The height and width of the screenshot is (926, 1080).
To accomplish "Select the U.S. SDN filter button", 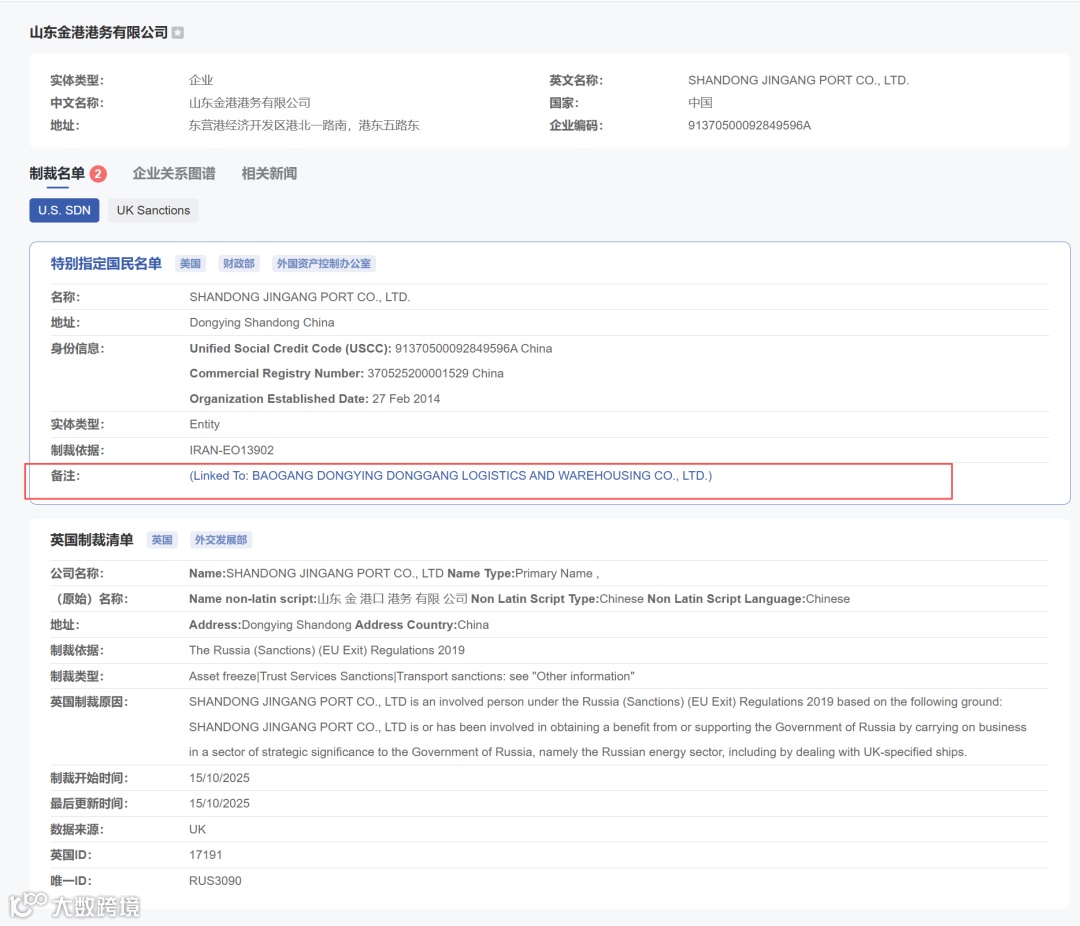I will pyautogui.click(x=64, y=210).
